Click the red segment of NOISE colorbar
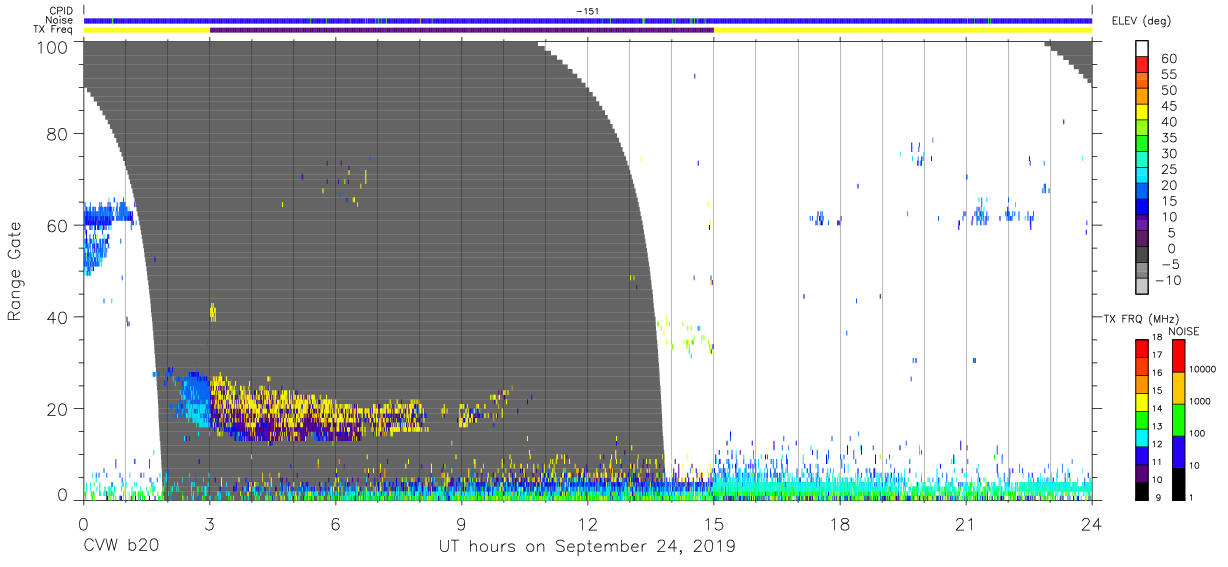This screenshot has height=567, width=1228. click(x=1178, y=356)
